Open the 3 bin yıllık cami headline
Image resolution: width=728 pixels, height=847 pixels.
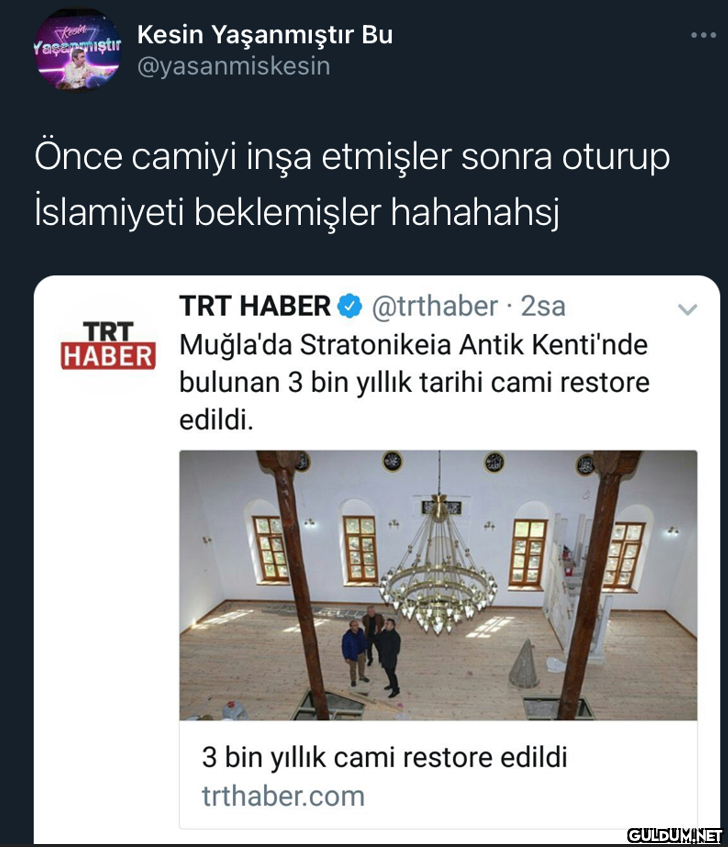[385, 757]
